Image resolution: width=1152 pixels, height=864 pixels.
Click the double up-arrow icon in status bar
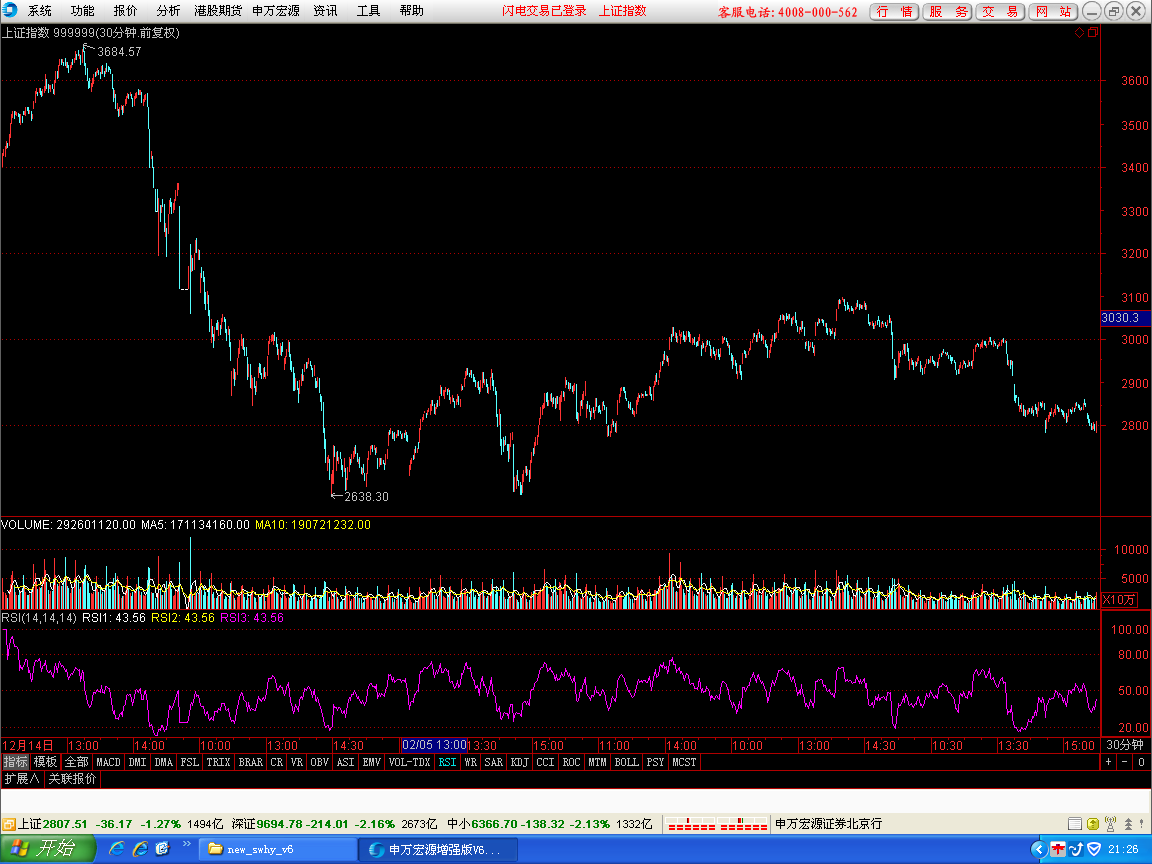point(1128,824)
